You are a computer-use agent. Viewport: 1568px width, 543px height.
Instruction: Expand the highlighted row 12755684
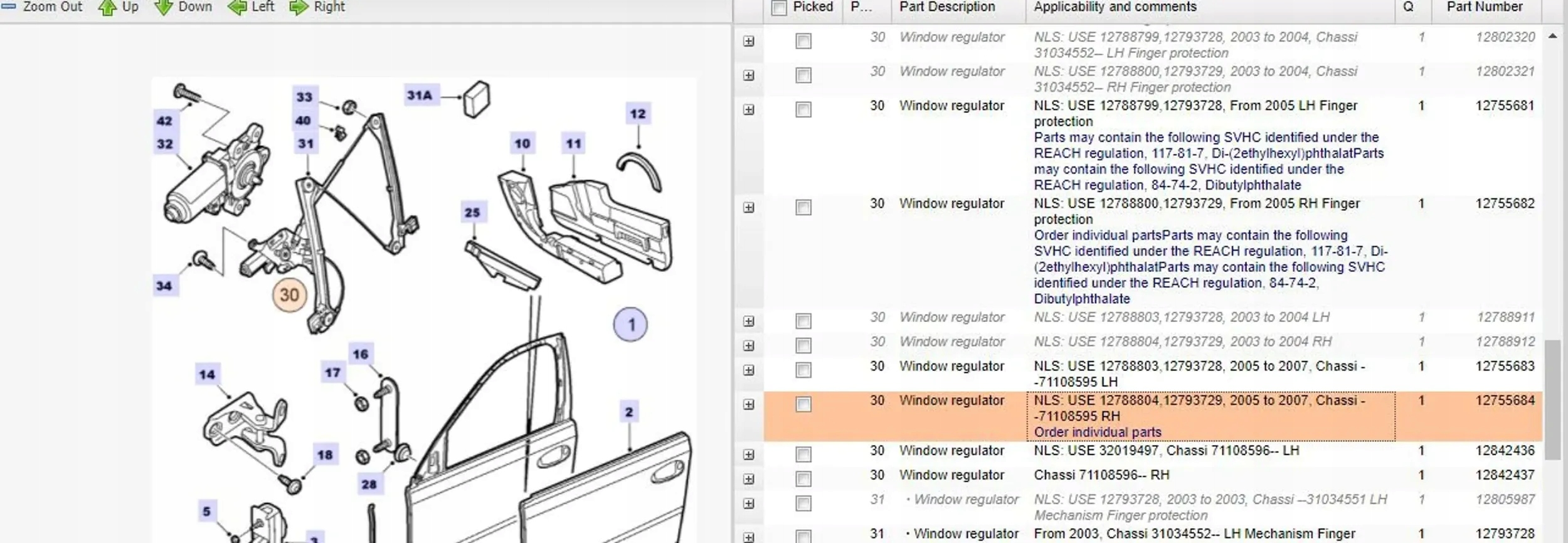coord(749,405)
